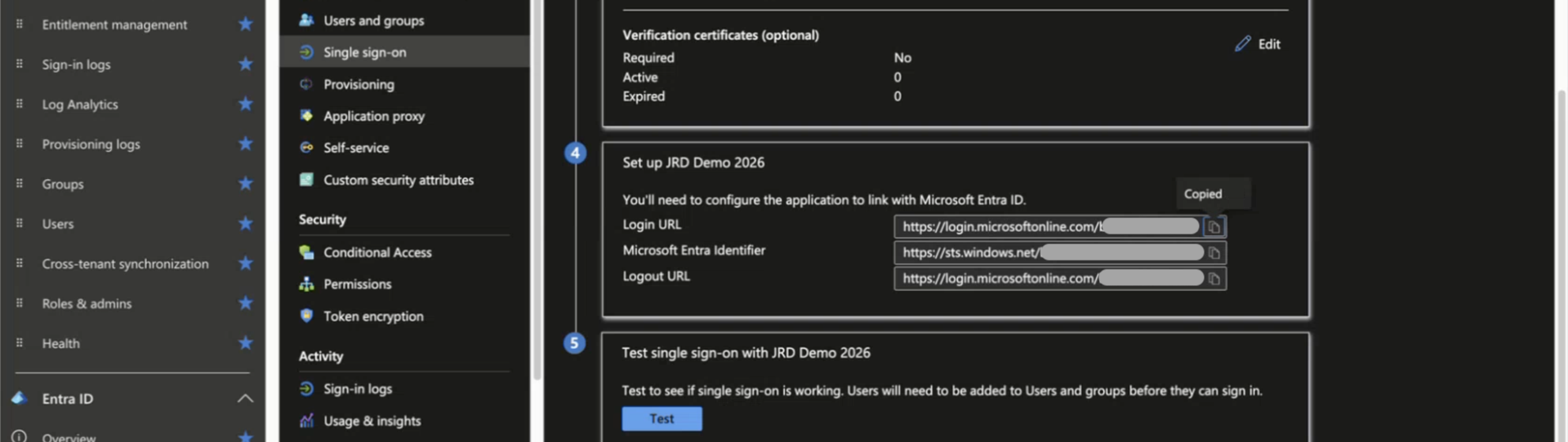Screen dimensions: 1568x442
Task: Toggle the Roles & admins favorite star
Action: (x=245, y=303)
